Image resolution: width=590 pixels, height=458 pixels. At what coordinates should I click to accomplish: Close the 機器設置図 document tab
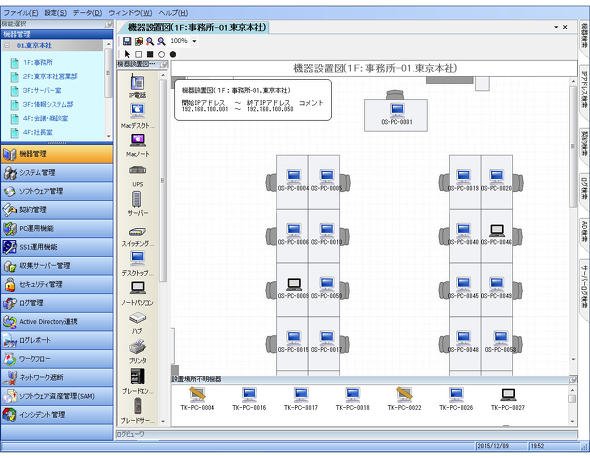(565, 27)
